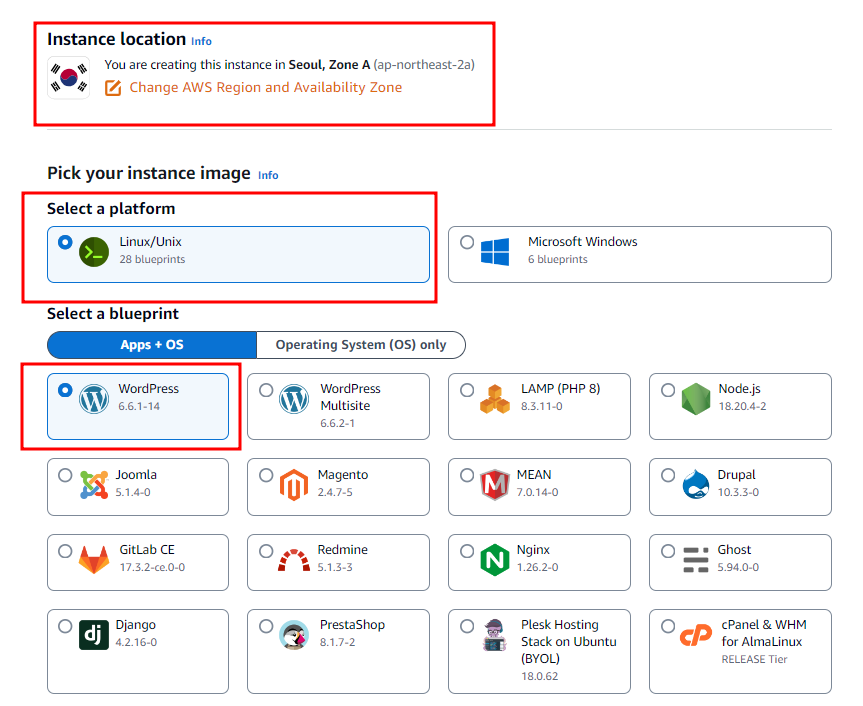Click the '28 blueprints' text
Image resolution: width=863 pixels, height=706 pixels.
pos(152,259)
